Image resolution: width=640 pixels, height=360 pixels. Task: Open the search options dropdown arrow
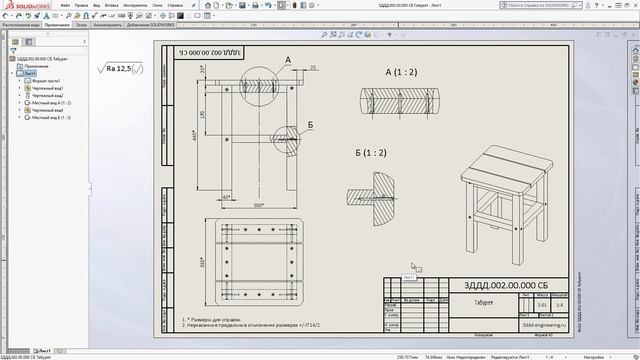pyautogui.click(x=580, y=5)
